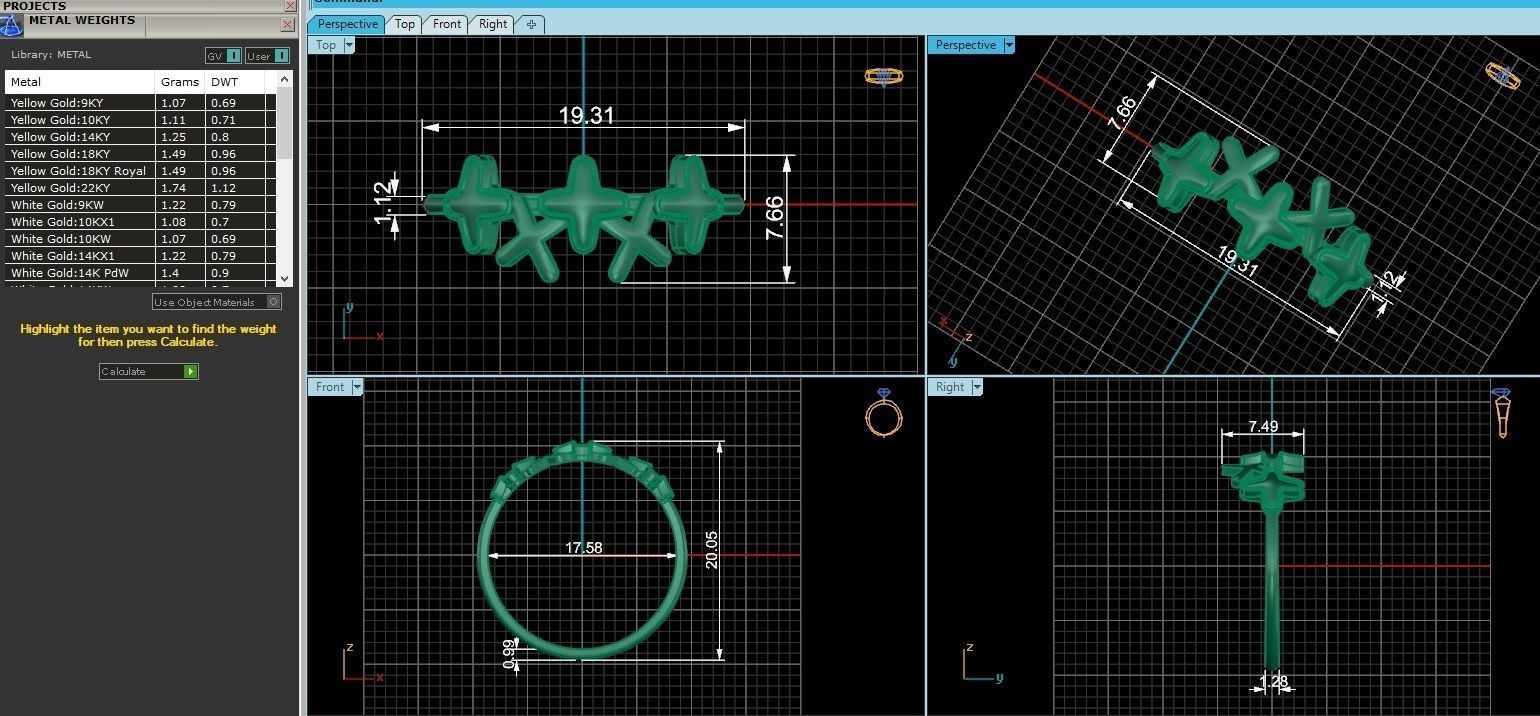Click the Perspective viewport title label
This screenshot has width=1540, height=716.
(x=966, y=45)
